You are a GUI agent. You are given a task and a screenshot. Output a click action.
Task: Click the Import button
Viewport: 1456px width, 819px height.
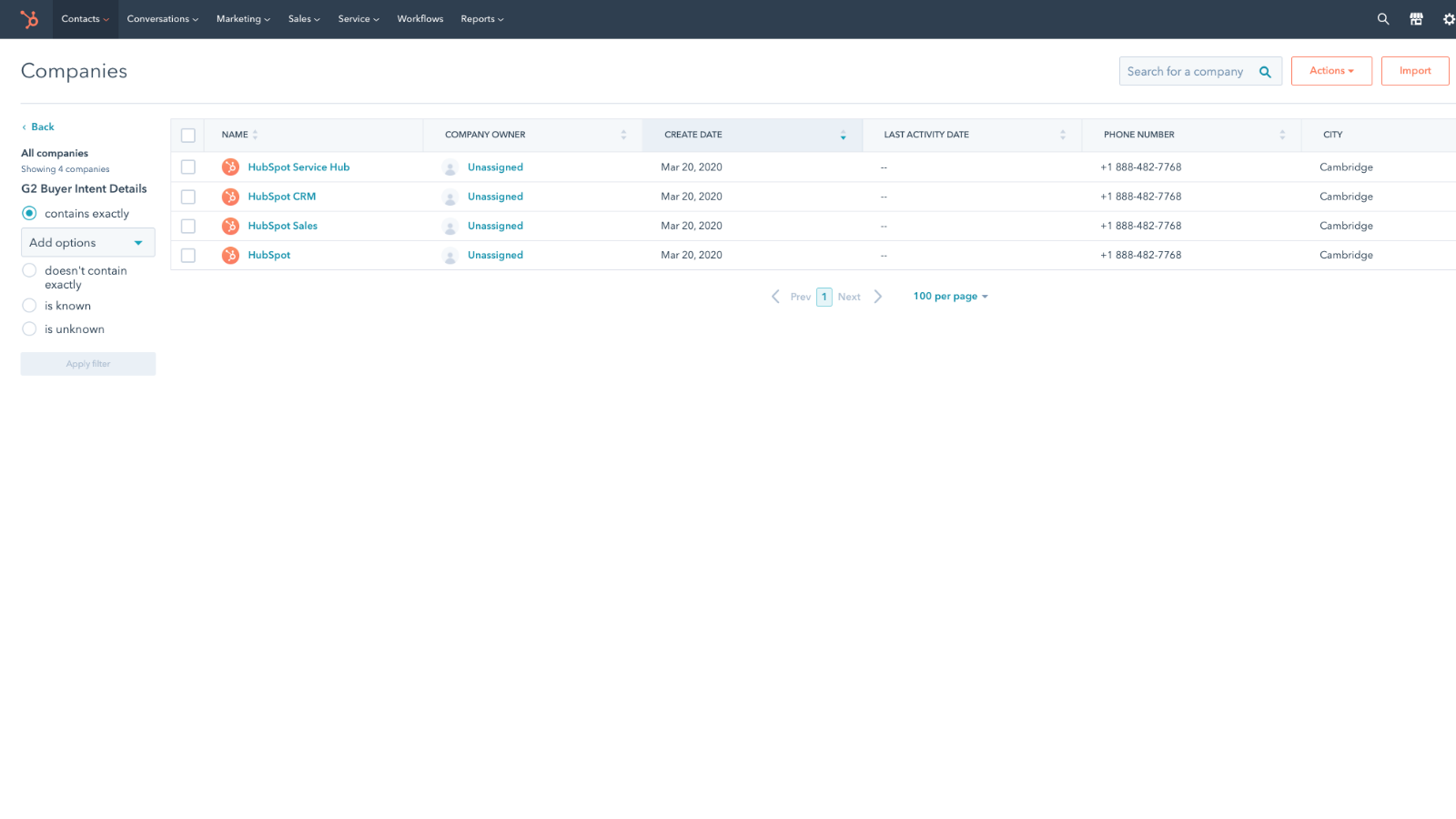[x=1415, y=71]
